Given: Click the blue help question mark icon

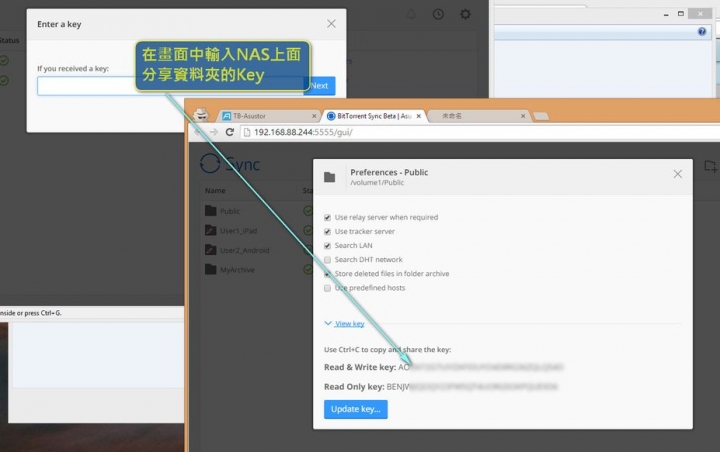Looking at the screenshot, I should [x=702, y=31].
